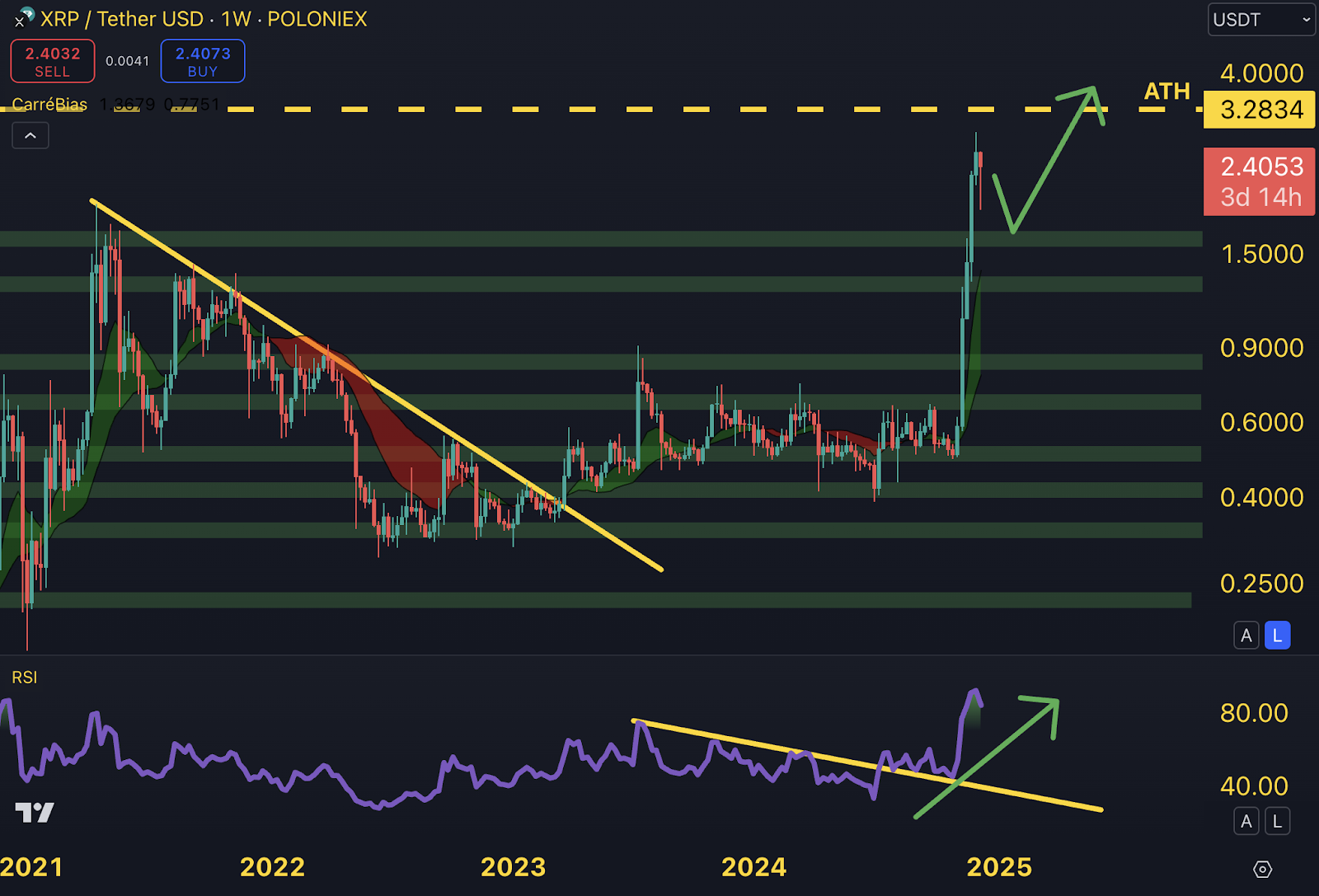
Task: Click the 2.4053 countdown price label
Action: pyautogui.click(x=1259, y=181)
